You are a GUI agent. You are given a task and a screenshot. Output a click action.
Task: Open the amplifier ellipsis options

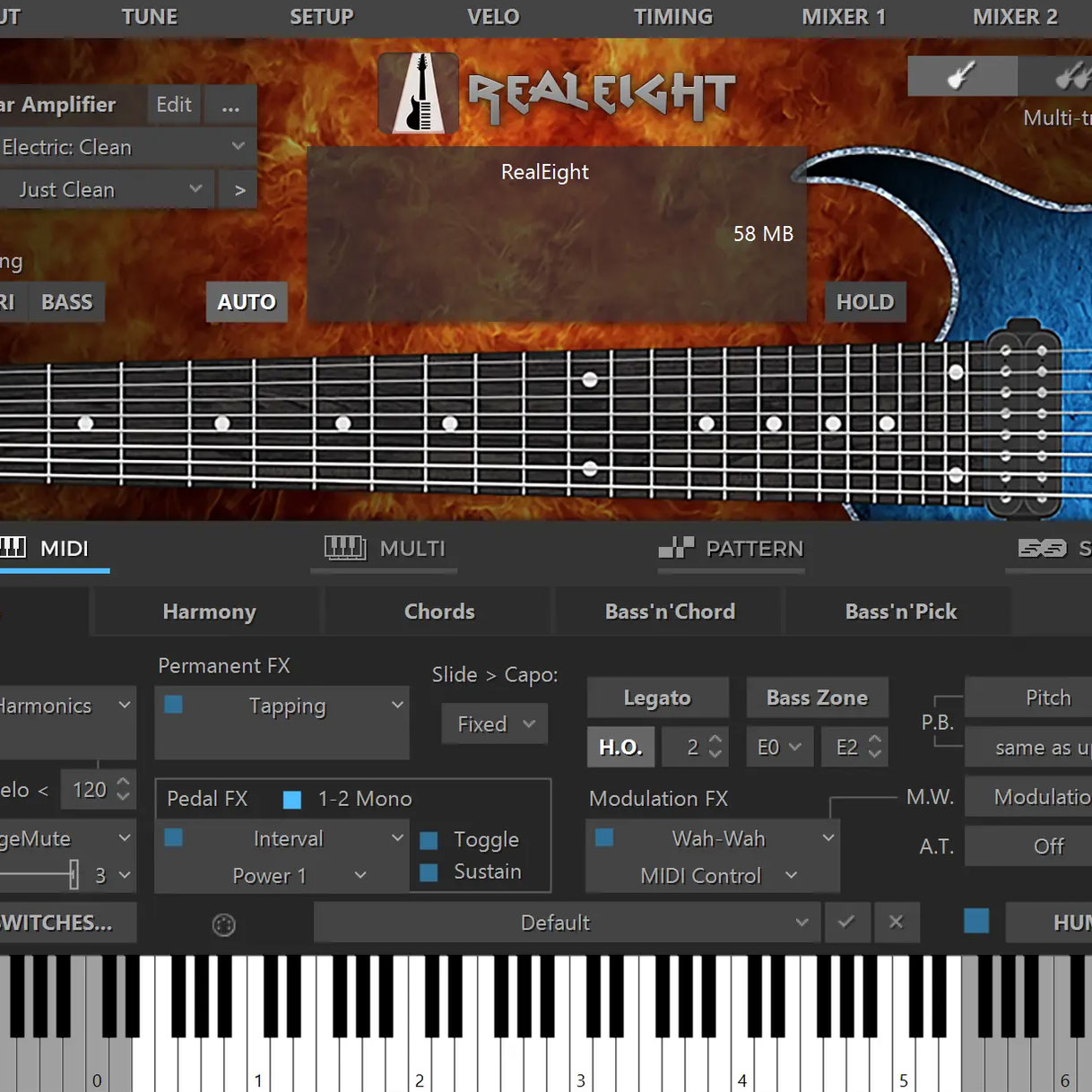click(230, 105)
